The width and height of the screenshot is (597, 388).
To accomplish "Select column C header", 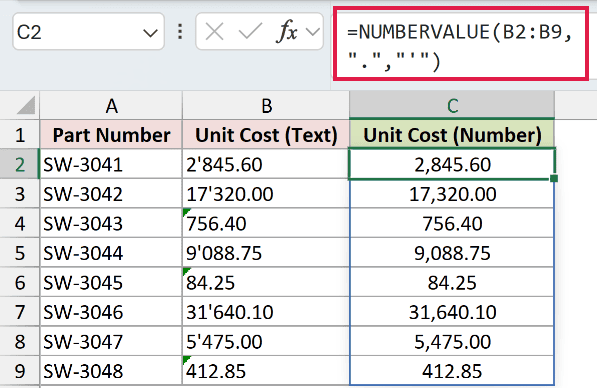I will coord(452,105).
